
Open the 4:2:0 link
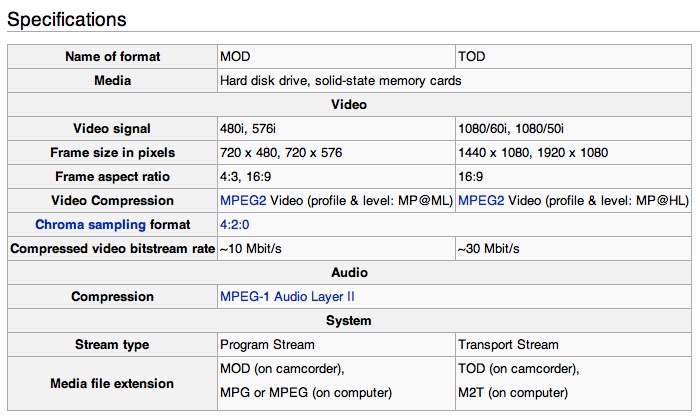[234, 225]
